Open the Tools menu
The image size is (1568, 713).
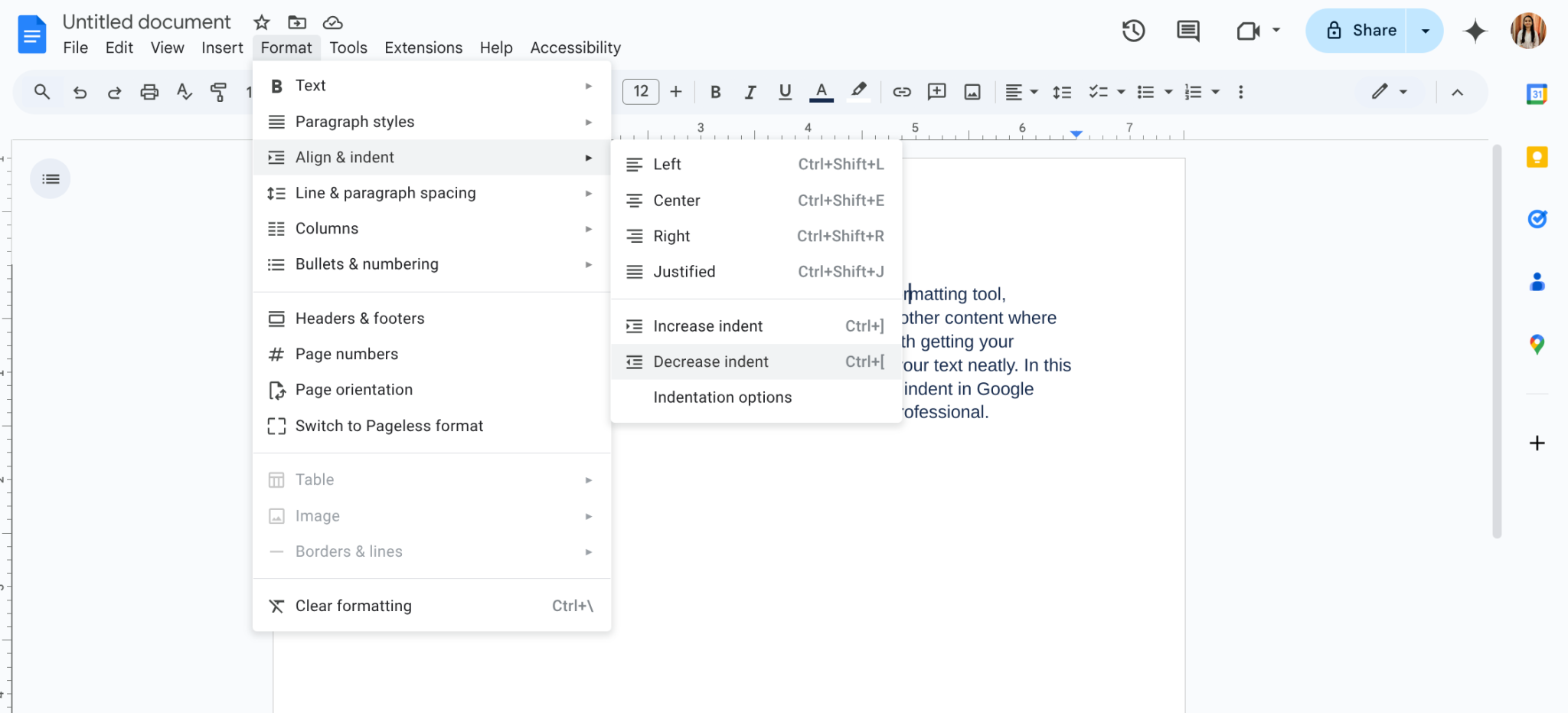point(348,47)
